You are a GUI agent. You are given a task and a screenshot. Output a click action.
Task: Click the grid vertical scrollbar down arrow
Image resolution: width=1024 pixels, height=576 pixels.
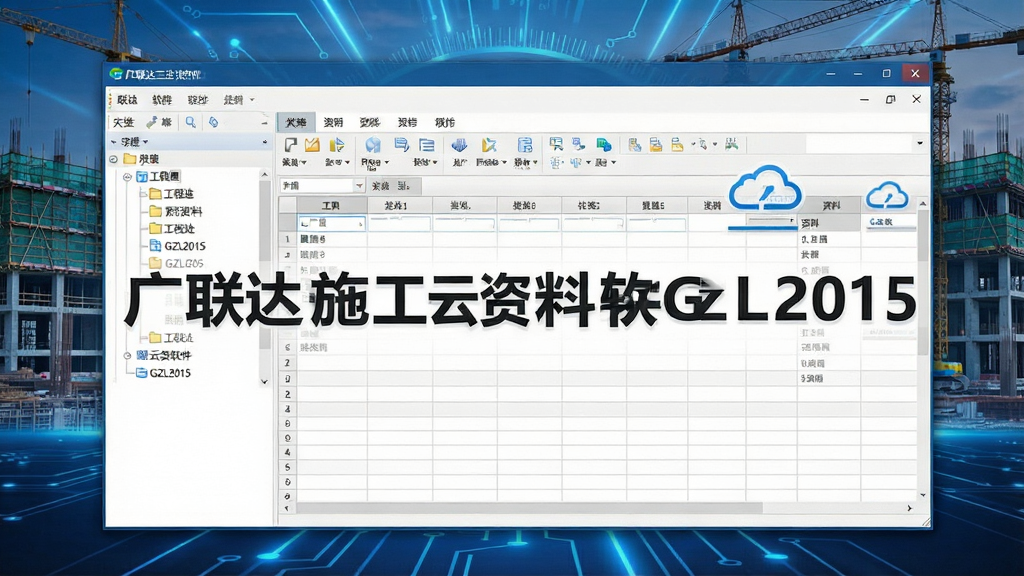[923, 495]
